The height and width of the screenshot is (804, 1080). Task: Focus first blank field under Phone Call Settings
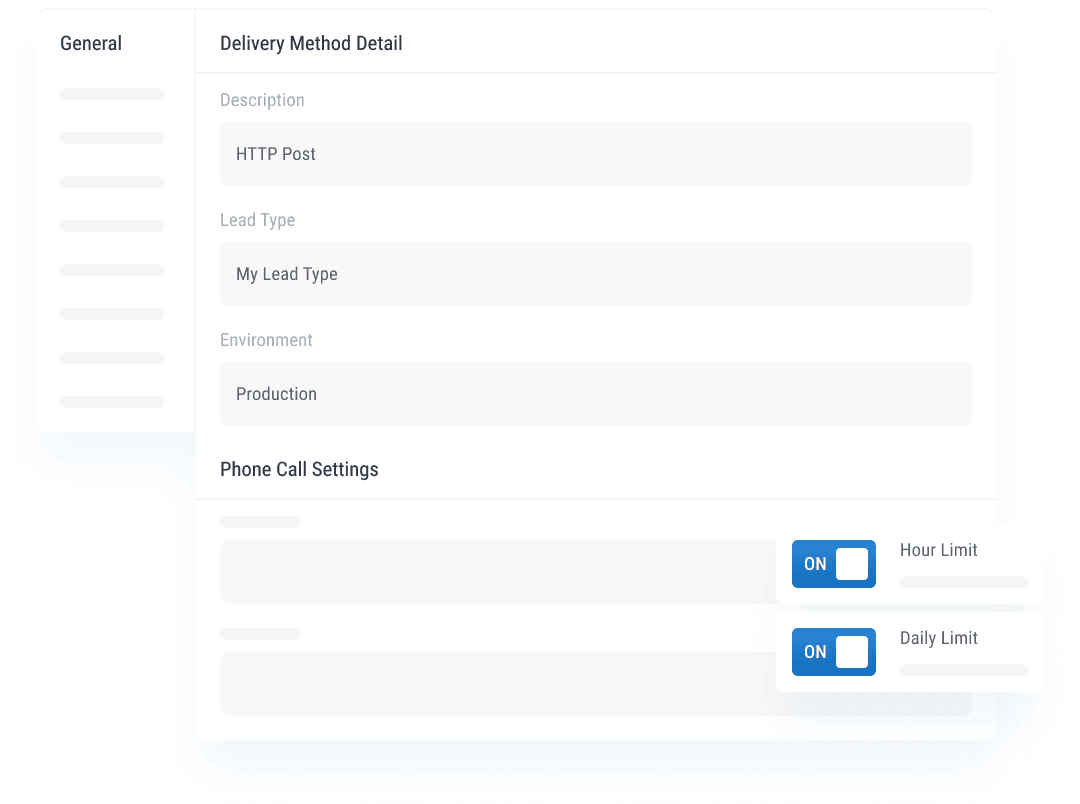[495, 572]
